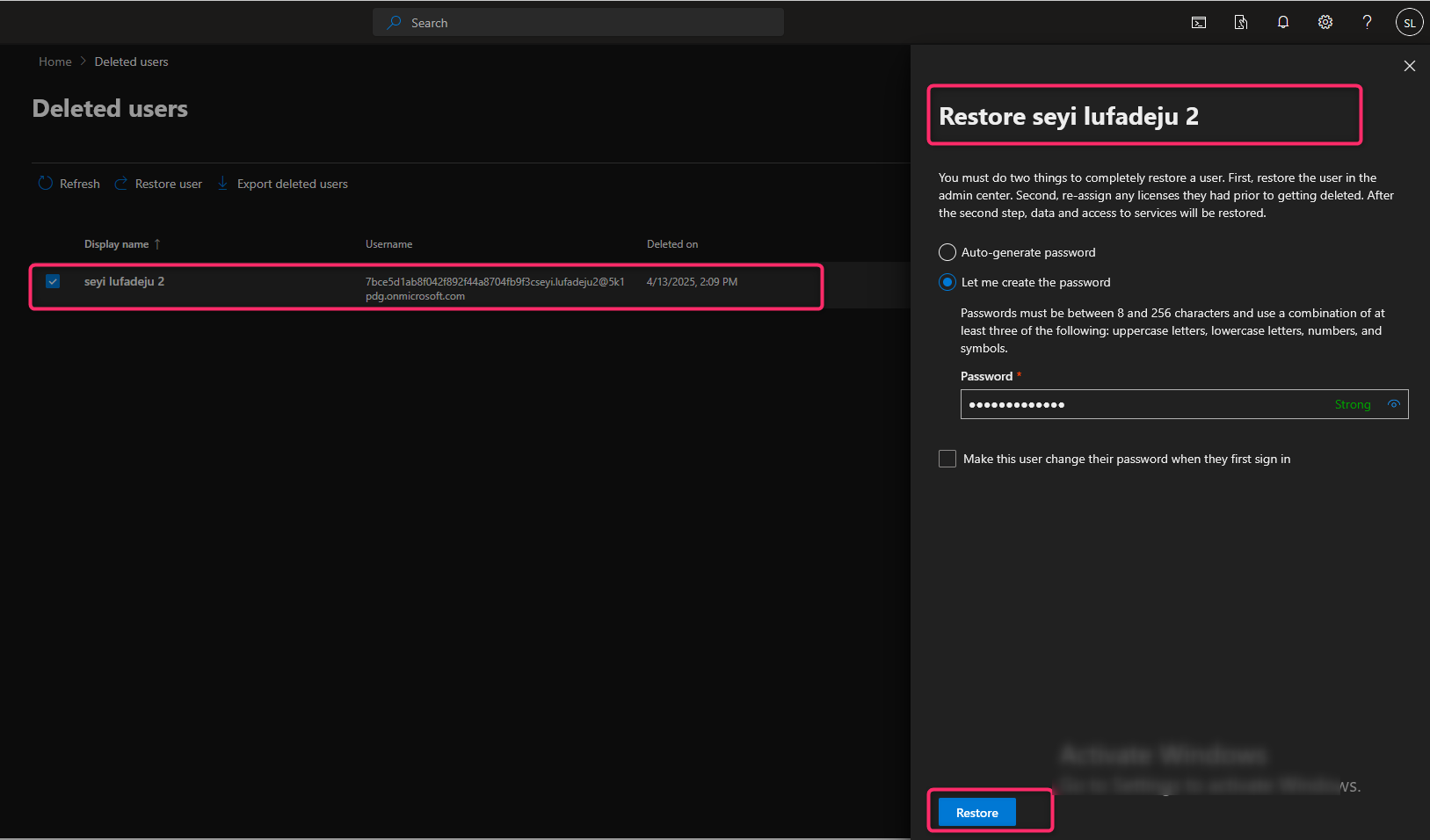This screenshot has height=840, width=1430.
Task: Click the name seyi lufadeju 2 in list
Action: click(124, 281)
